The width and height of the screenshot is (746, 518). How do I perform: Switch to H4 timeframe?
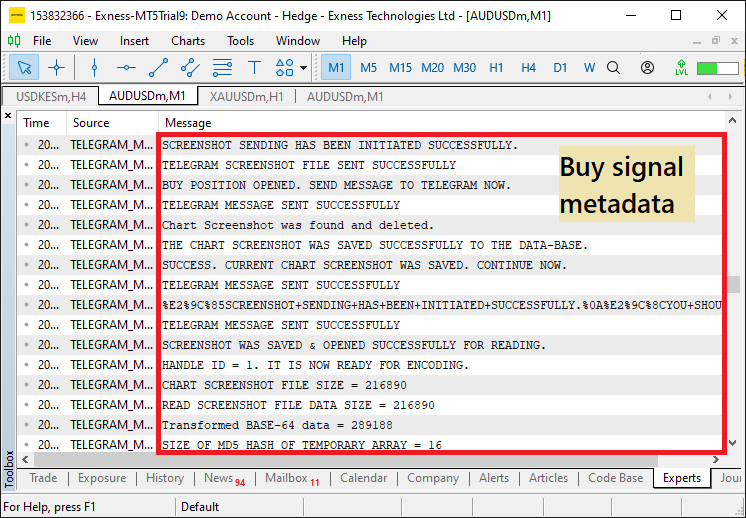point(528,68)
